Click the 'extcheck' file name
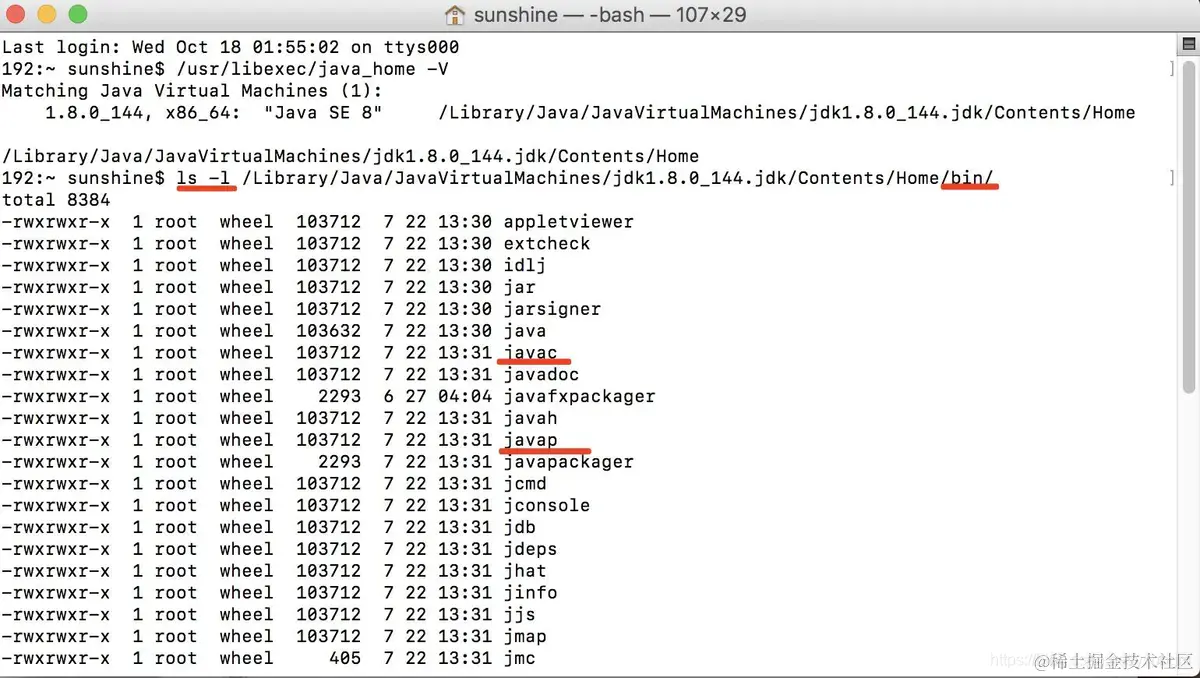 tap(547, 244)
